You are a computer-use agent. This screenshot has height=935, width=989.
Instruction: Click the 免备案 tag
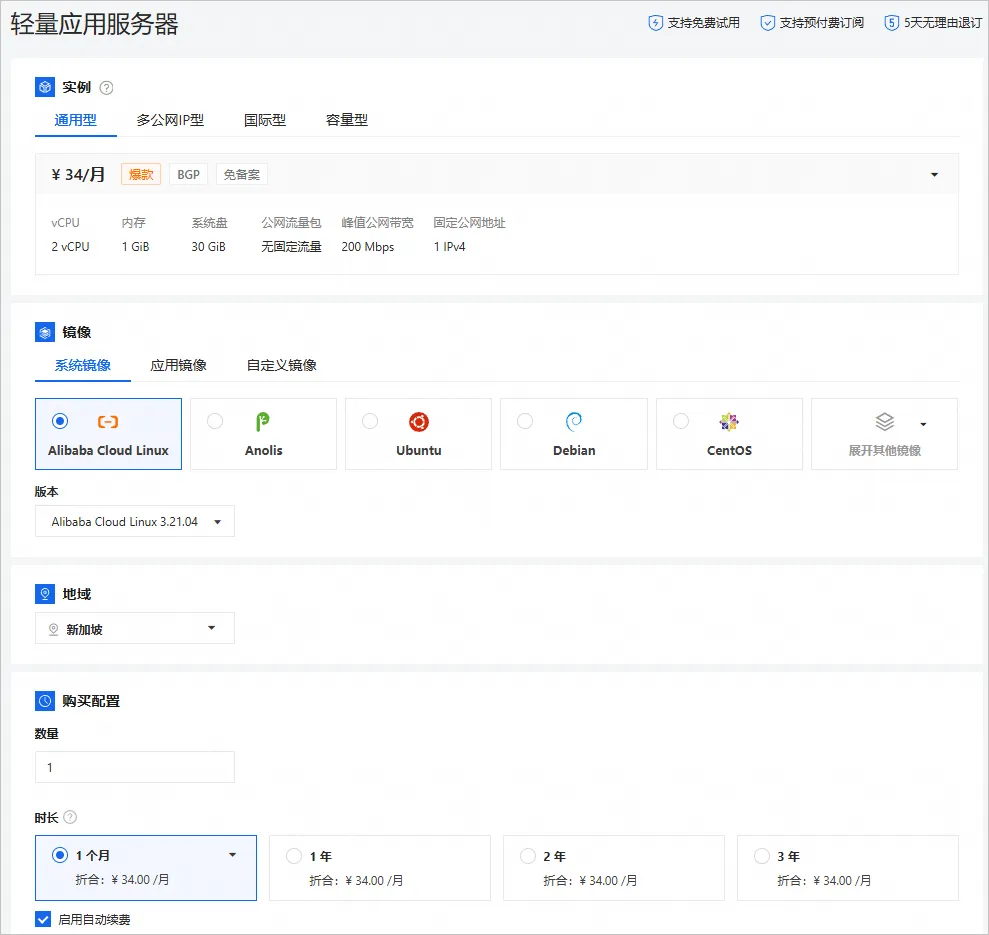(242, 174)
